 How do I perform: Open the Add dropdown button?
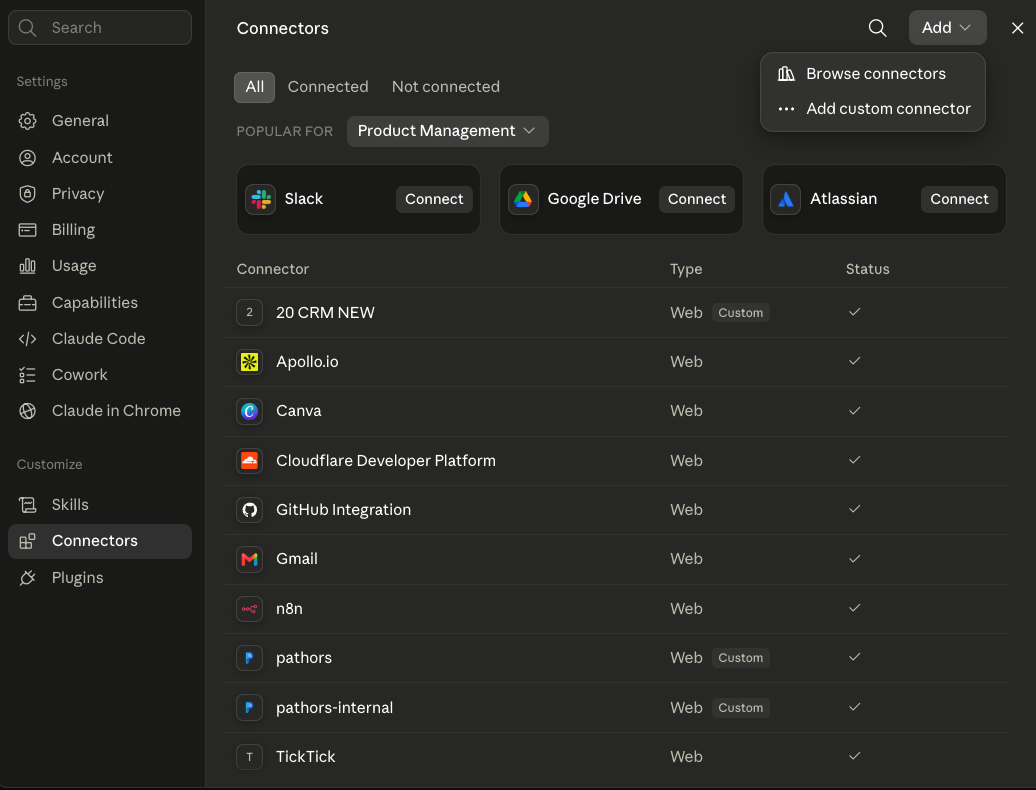[947, 28]
